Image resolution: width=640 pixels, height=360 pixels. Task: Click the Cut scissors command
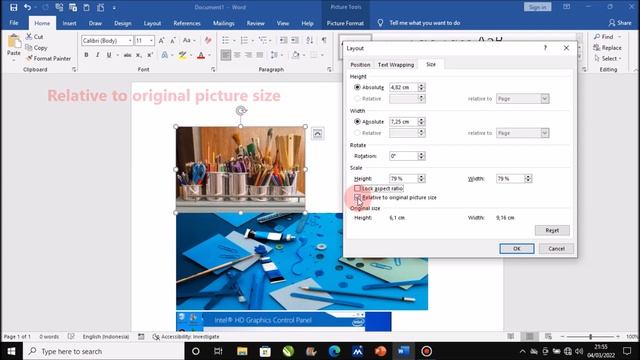pos(34,37)
